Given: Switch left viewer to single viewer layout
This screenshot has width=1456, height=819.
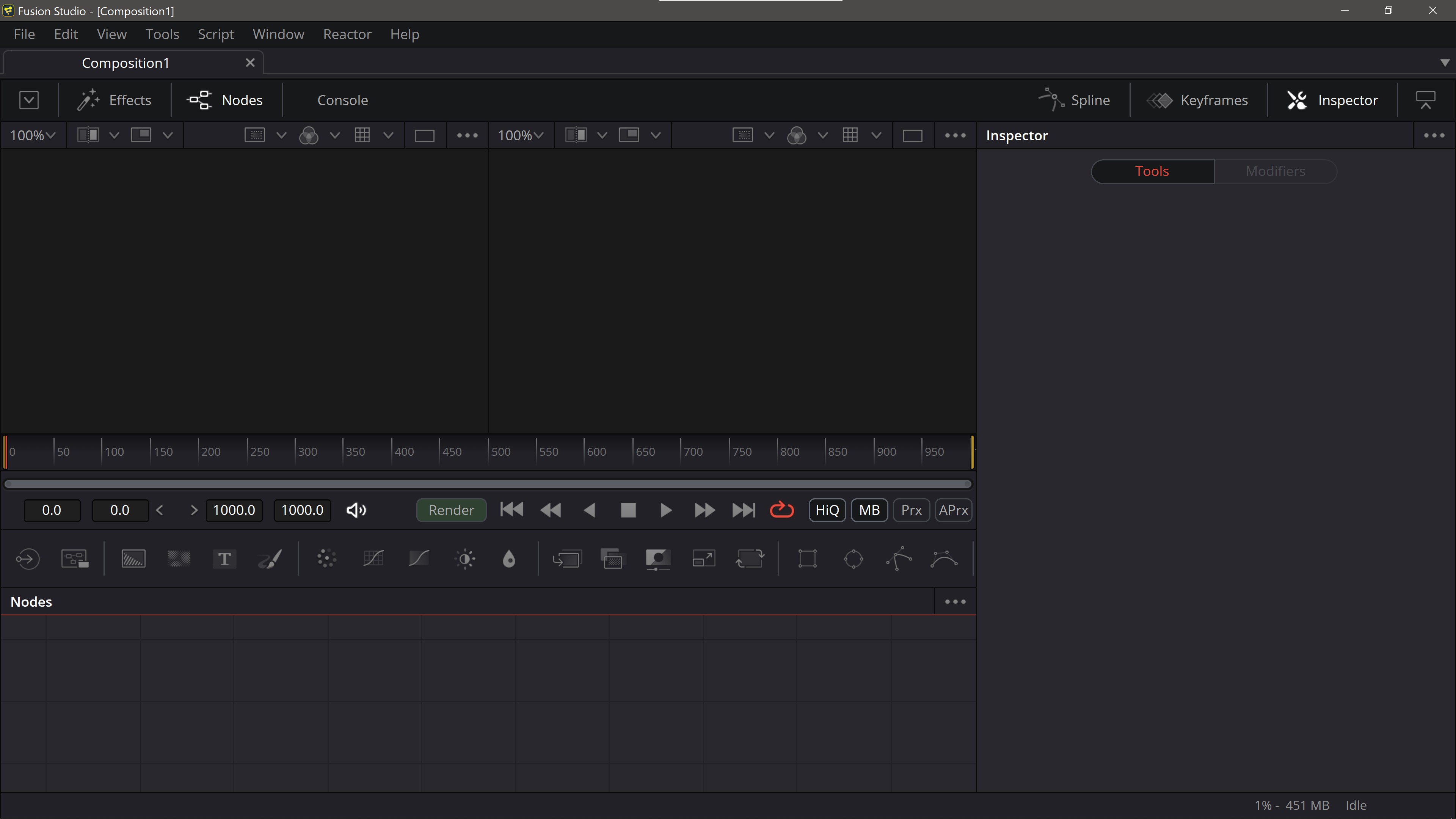Looking at the screenshot, I should point(425,136).
